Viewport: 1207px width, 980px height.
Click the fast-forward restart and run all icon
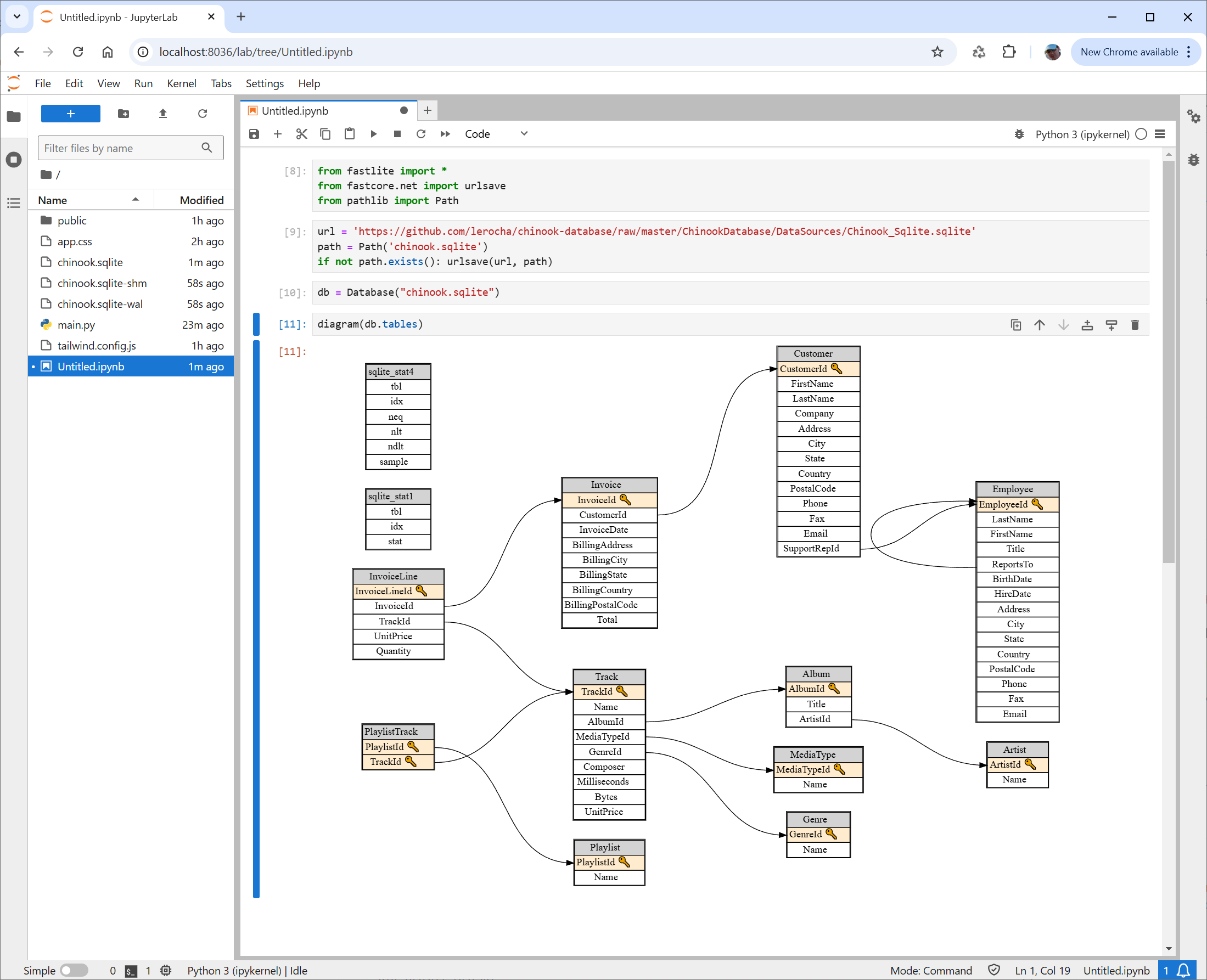[x=446, y=134]
